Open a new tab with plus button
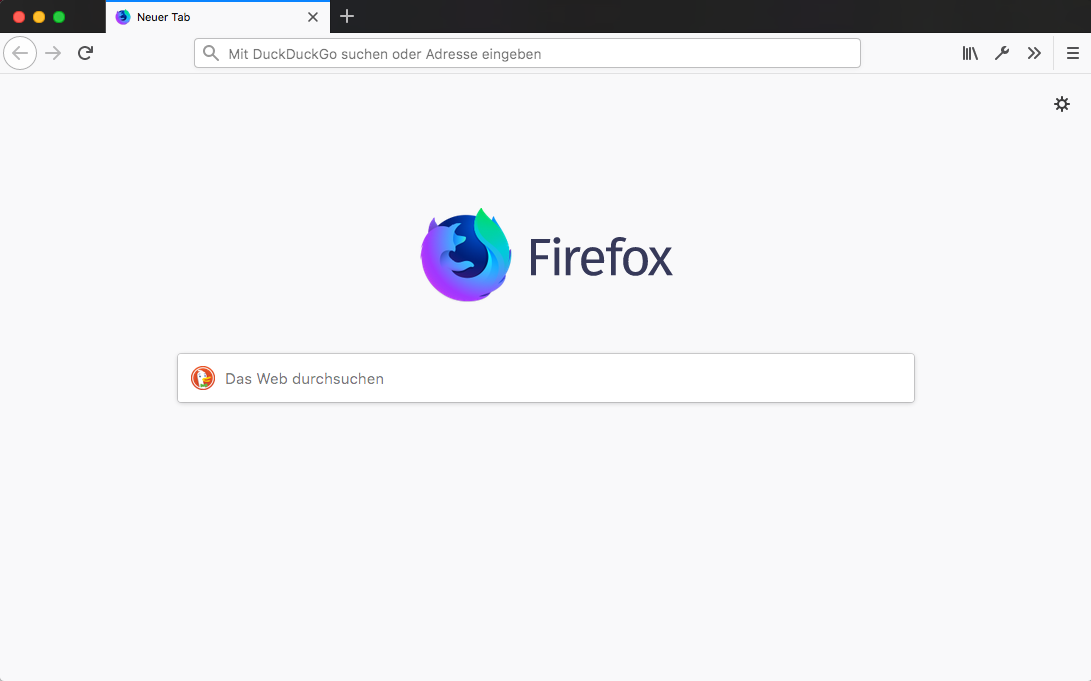 pyautogui.click(x=347, y=17)
